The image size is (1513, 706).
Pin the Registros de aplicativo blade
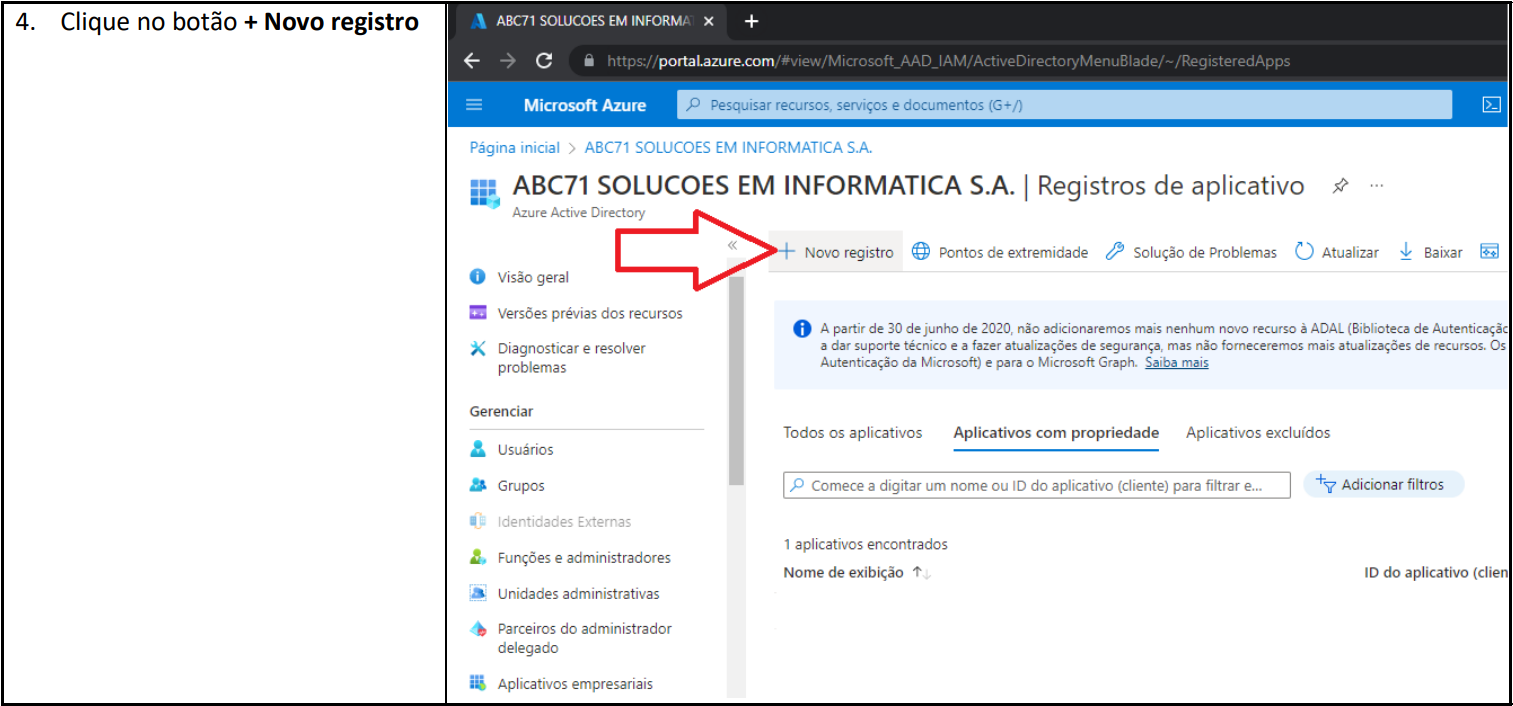point(1340,186)
